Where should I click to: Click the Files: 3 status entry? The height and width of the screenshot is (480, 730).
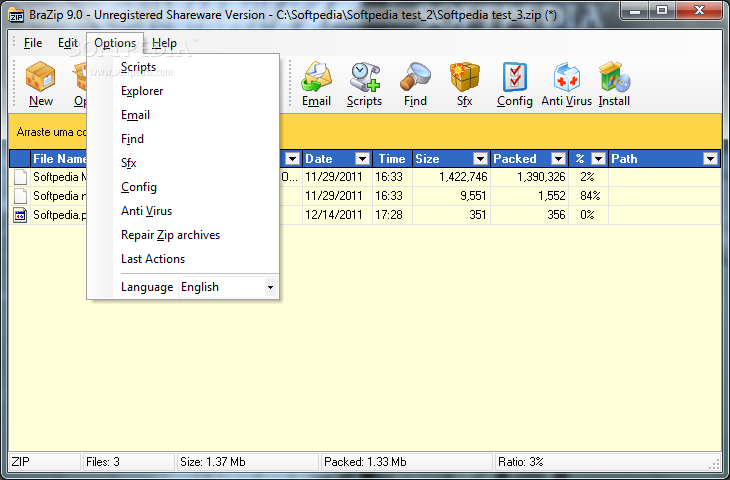(128, 462)
